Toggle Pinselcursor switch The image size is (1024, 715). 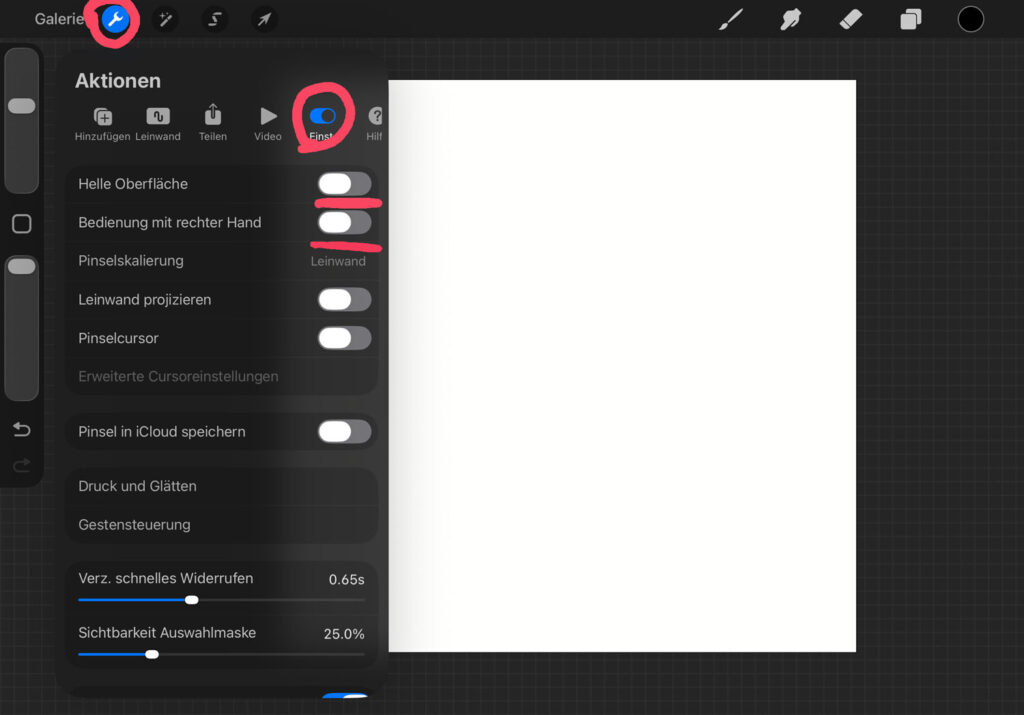point(344,338)
